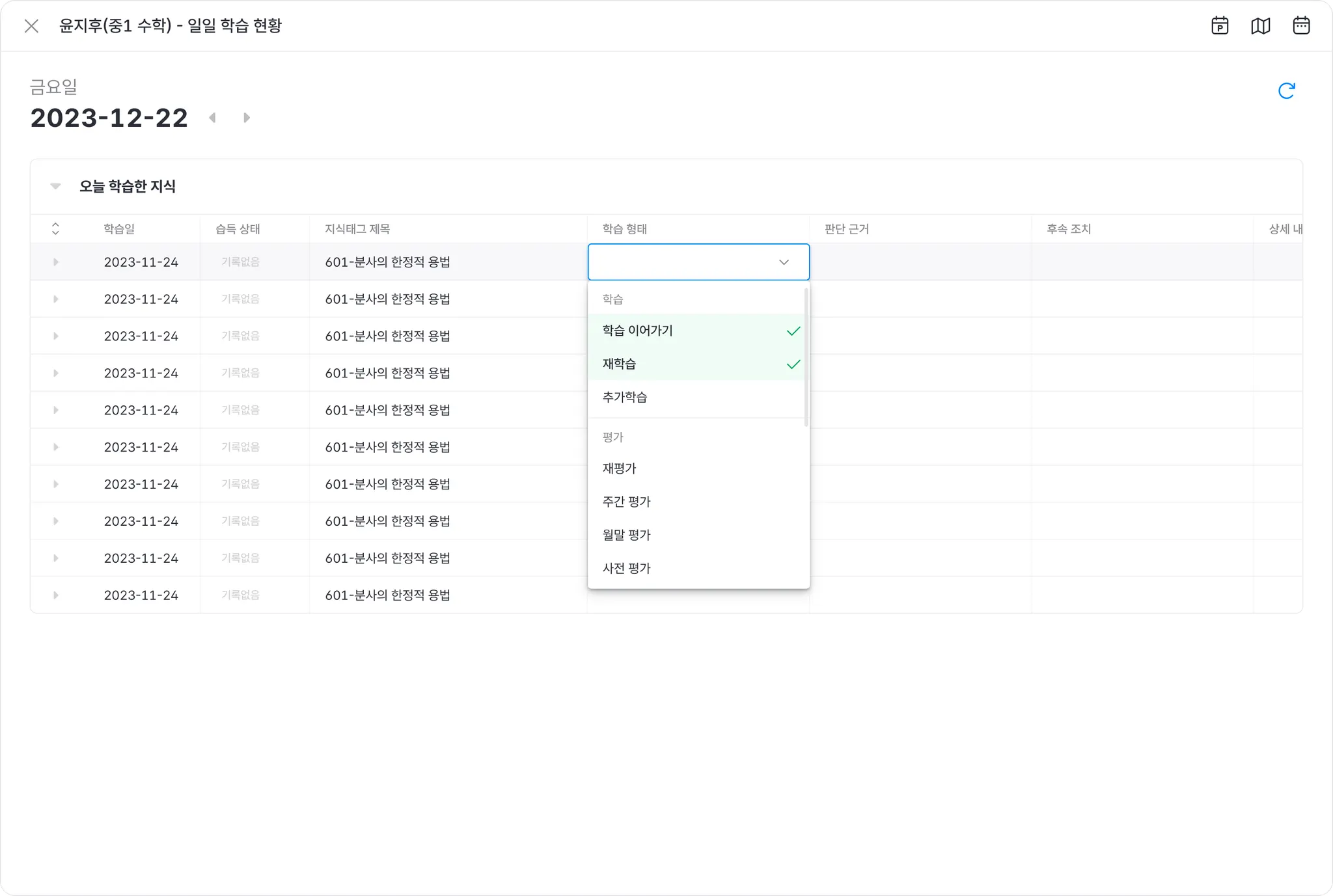Click the calendar with P icon

point(1220,26)
